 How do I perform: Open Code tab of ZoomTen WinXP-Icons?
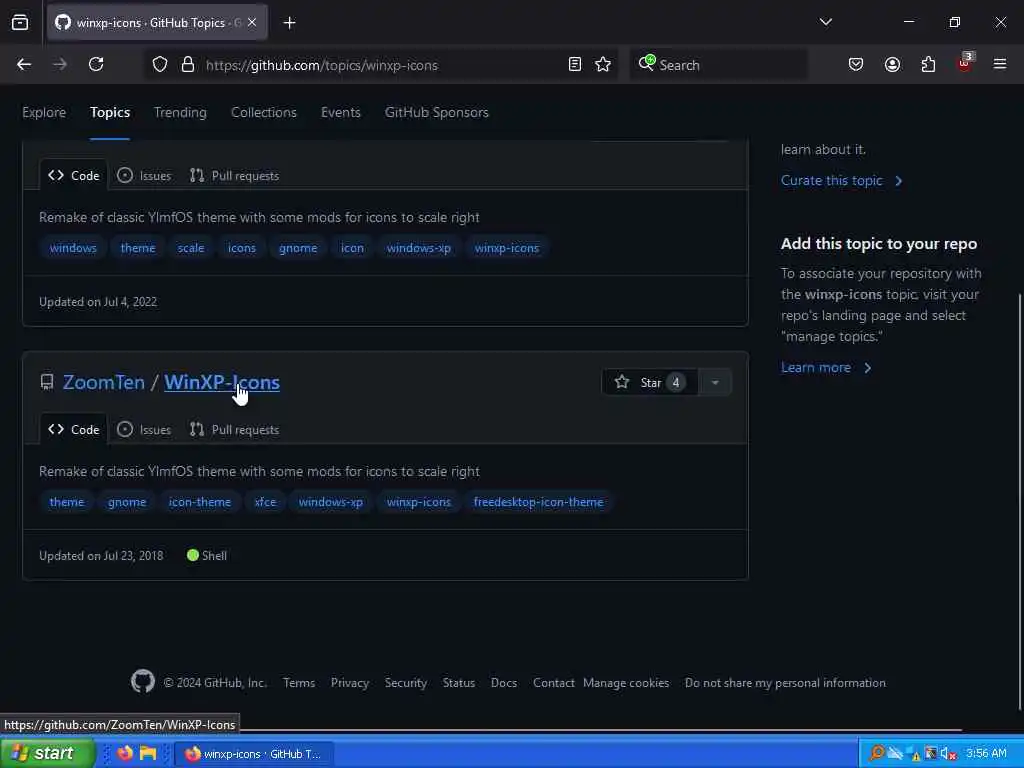[x=74, y=430]
